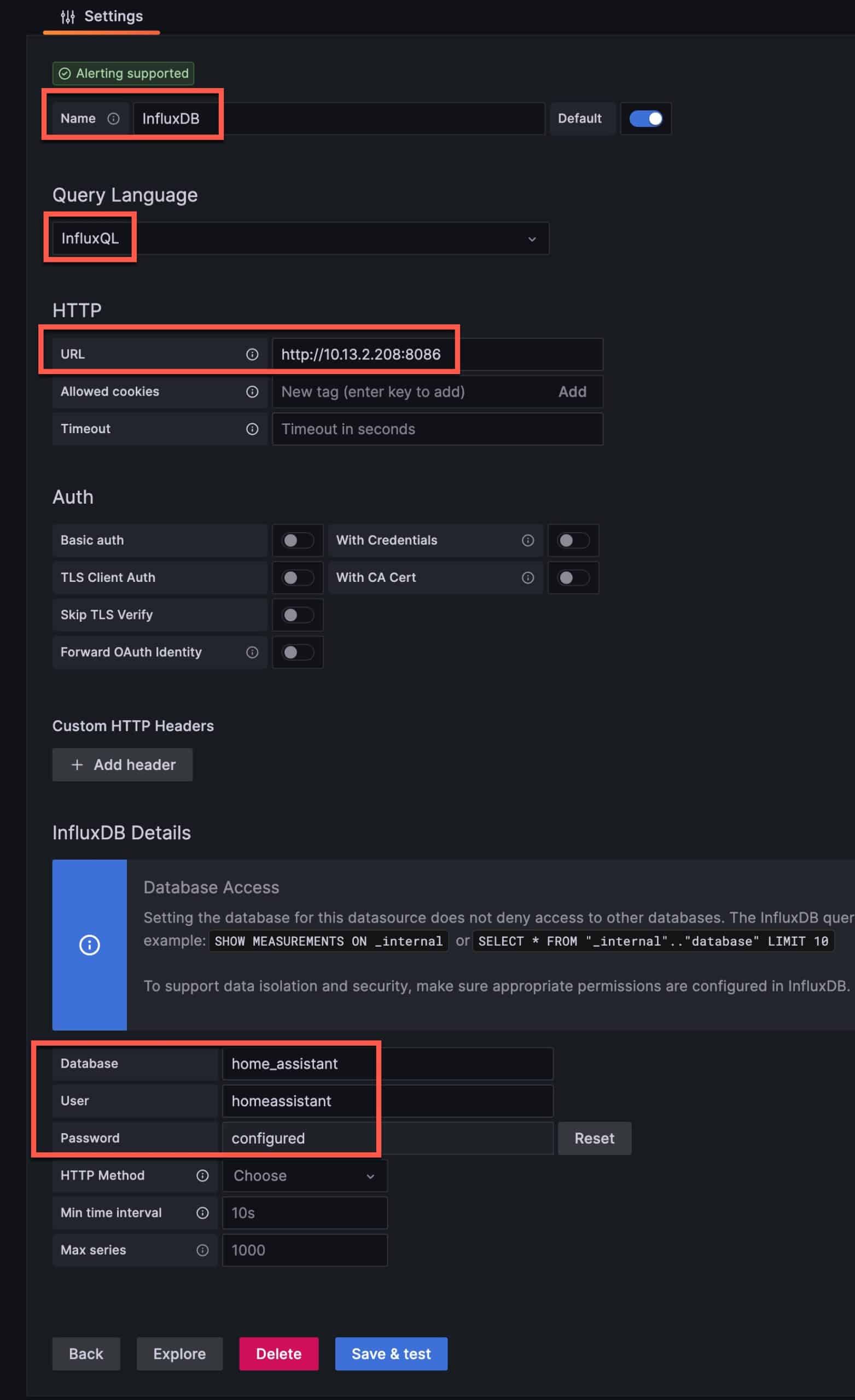
Task: Click the With Credentials info icon
Action: [x=528, y=540]
